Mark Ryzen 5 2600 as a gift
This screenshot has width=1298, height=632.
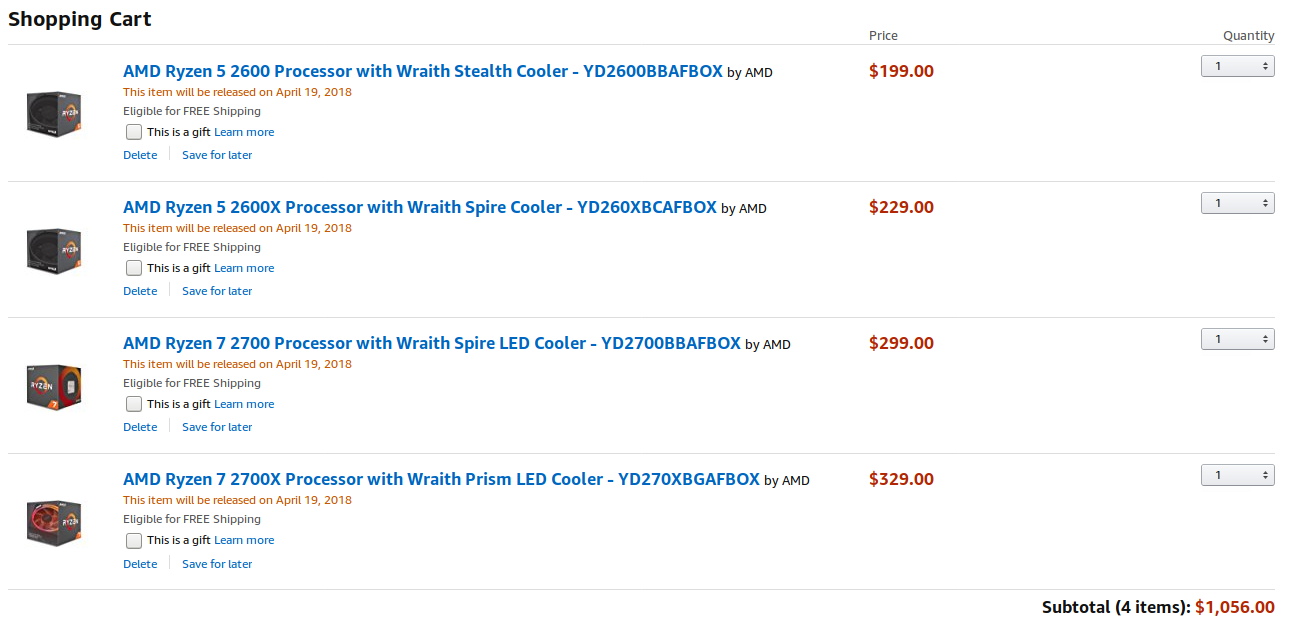134,132
